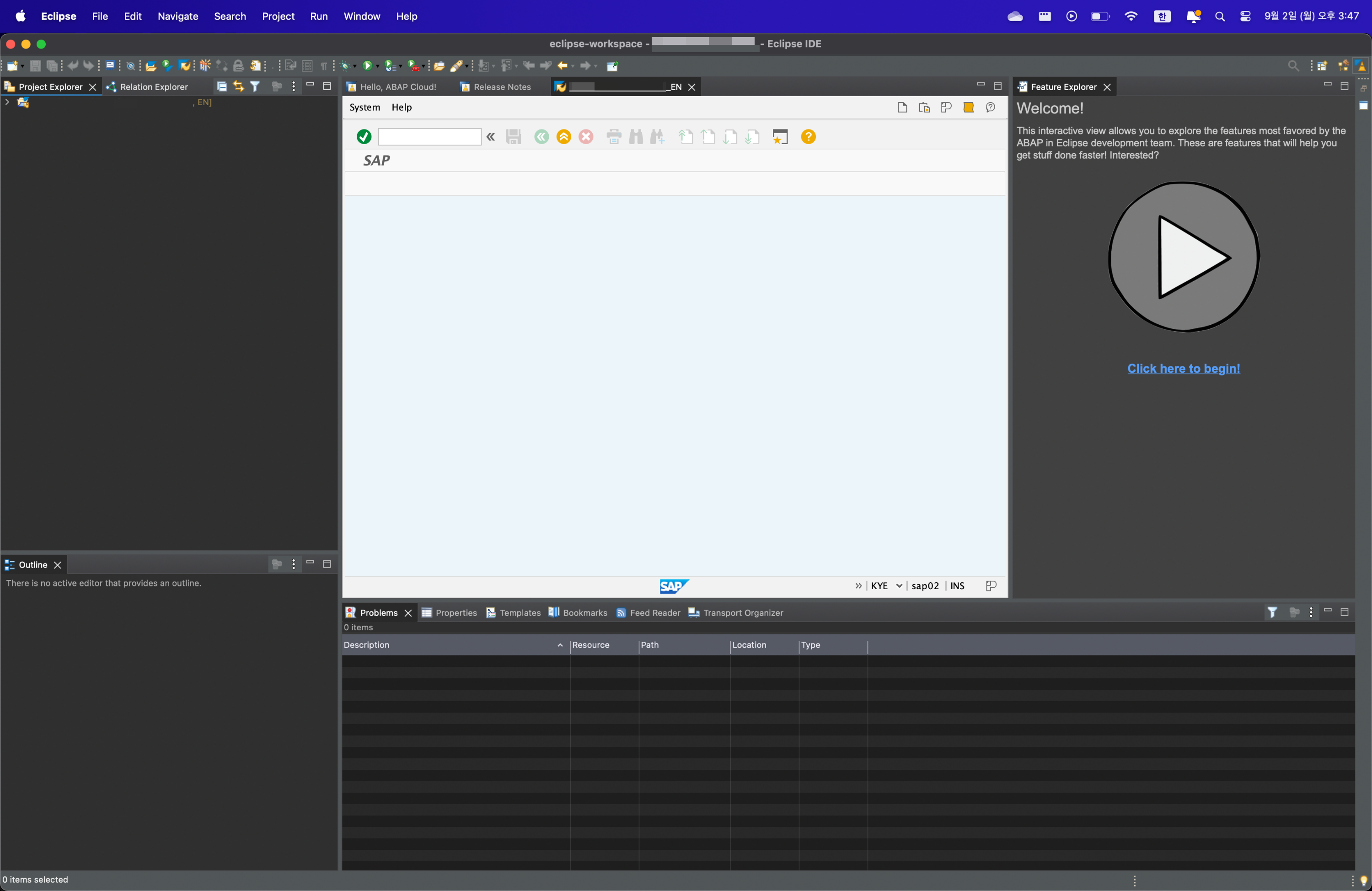Collapse the SAP command field arrows

[x=491, y=137]
